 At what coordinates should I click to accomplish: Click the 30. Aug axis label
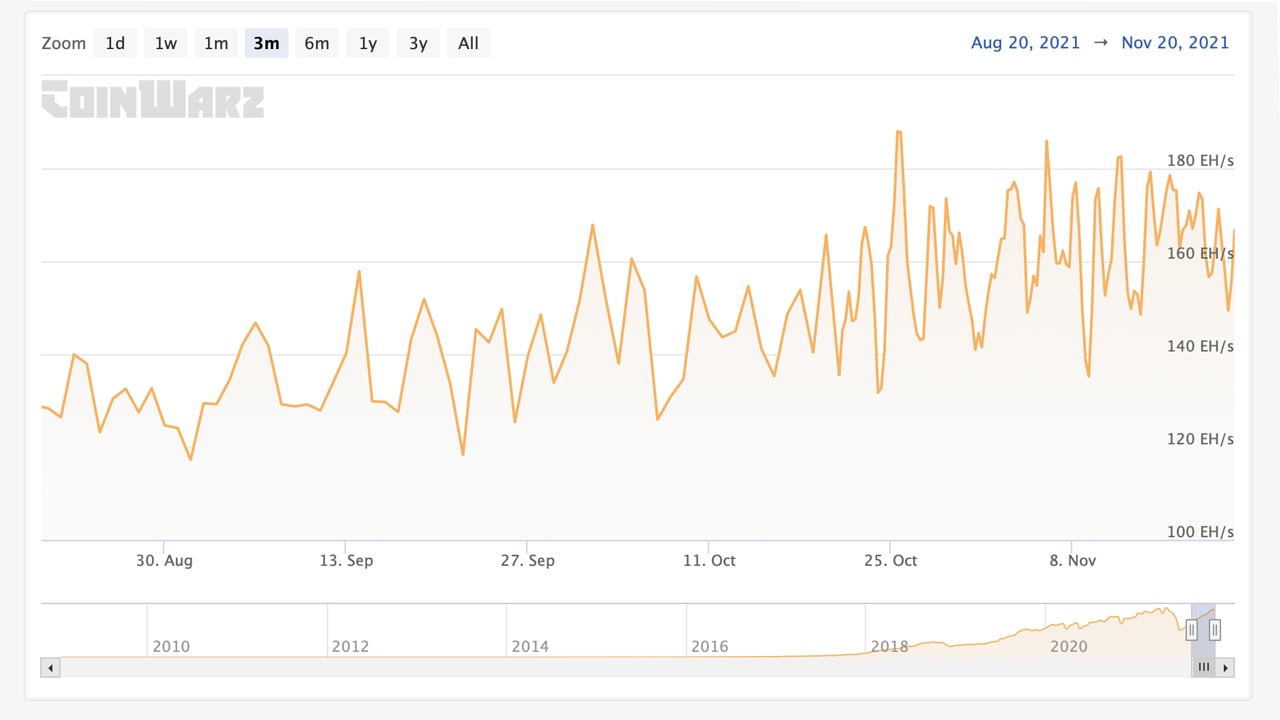(x=164, y=561)
